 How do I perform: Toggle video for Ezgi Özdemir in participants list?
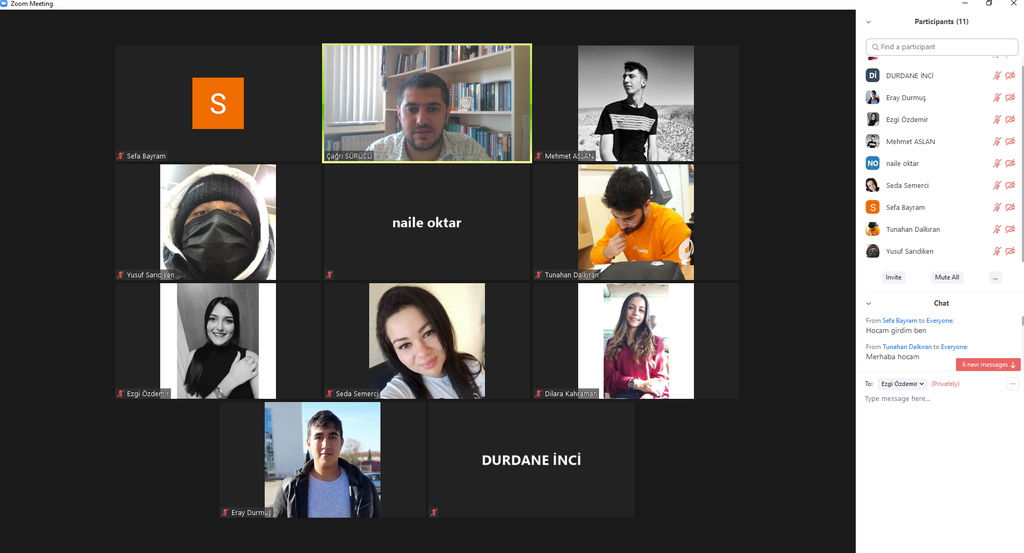pos(1010,119)
